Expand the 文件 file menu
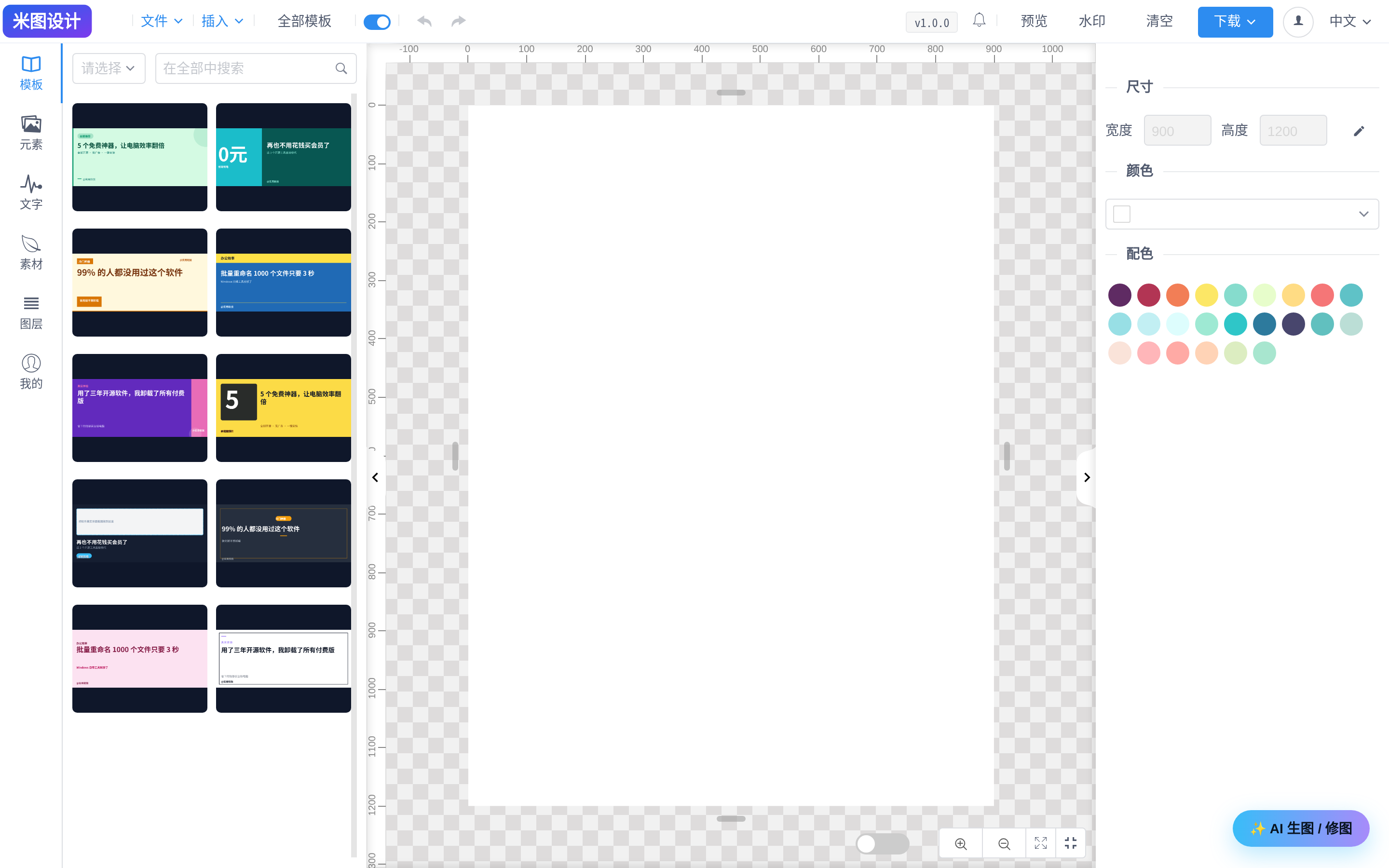The width and height of the screenshot is (1389, 868). pos(161,21)
